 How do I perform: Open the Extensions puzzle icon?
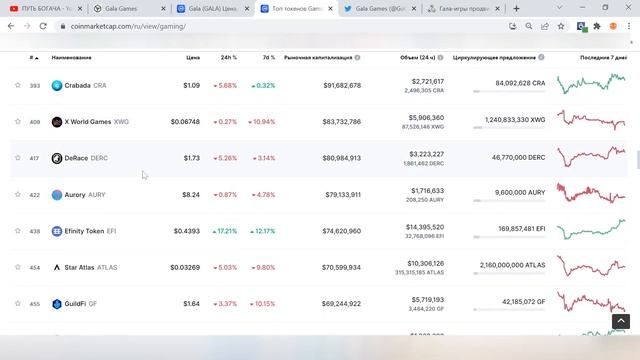597,26
